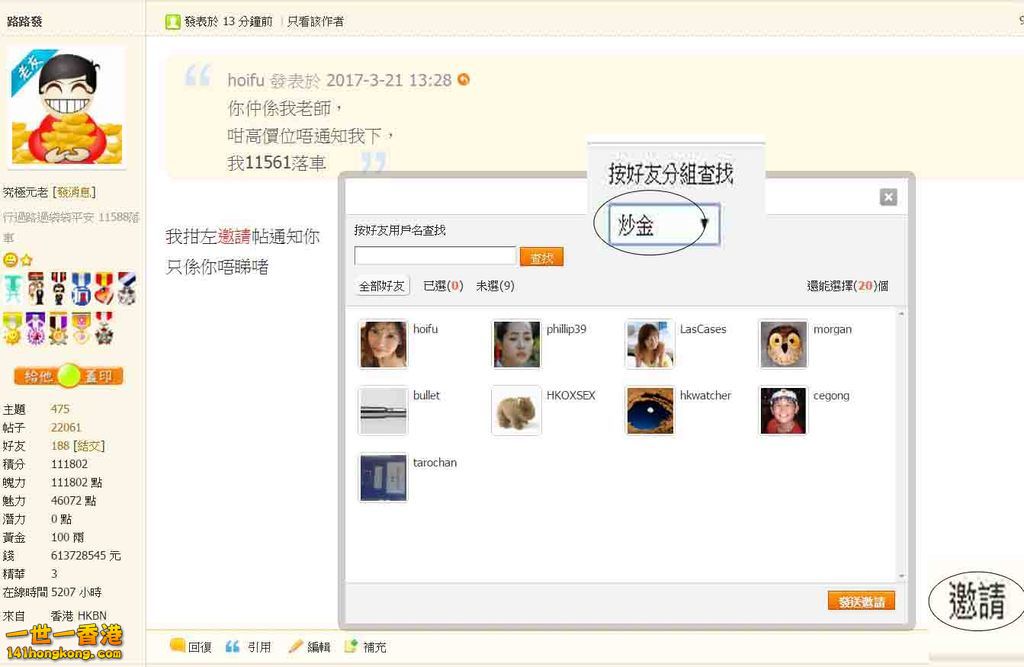
Task: Select hoifu's avatar in the friend list
Action: pos(383,344)
